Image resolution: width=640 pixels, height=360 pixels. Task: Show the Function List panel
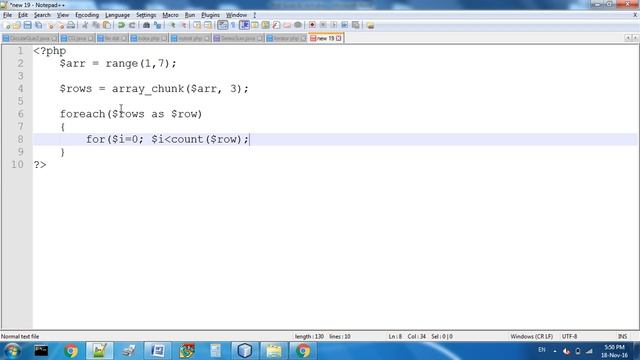point(276,25)
